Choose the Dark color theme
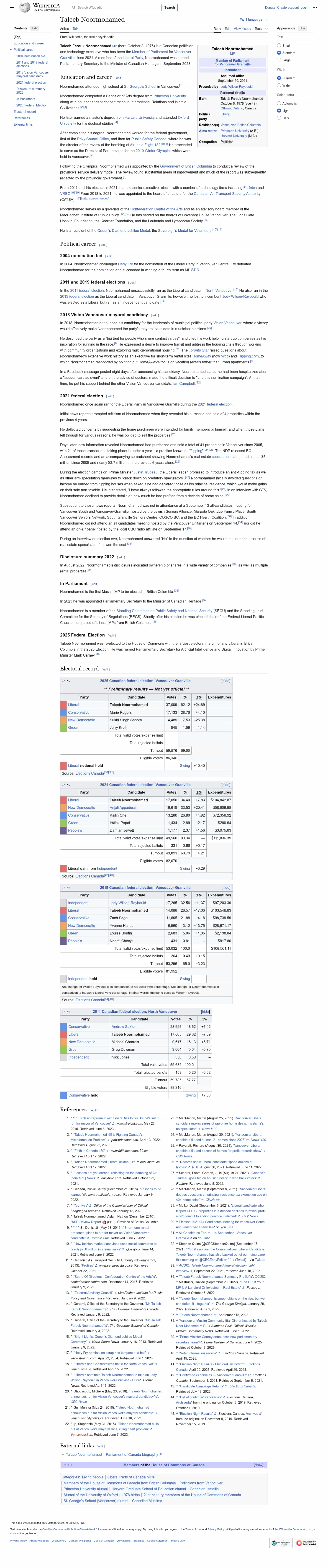The image size is (328, 1568). (279, 118)
